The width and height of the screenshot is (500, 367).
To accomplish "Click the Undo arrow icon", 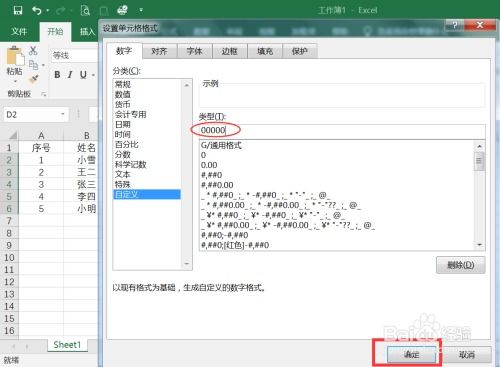I will pos(37,10).
